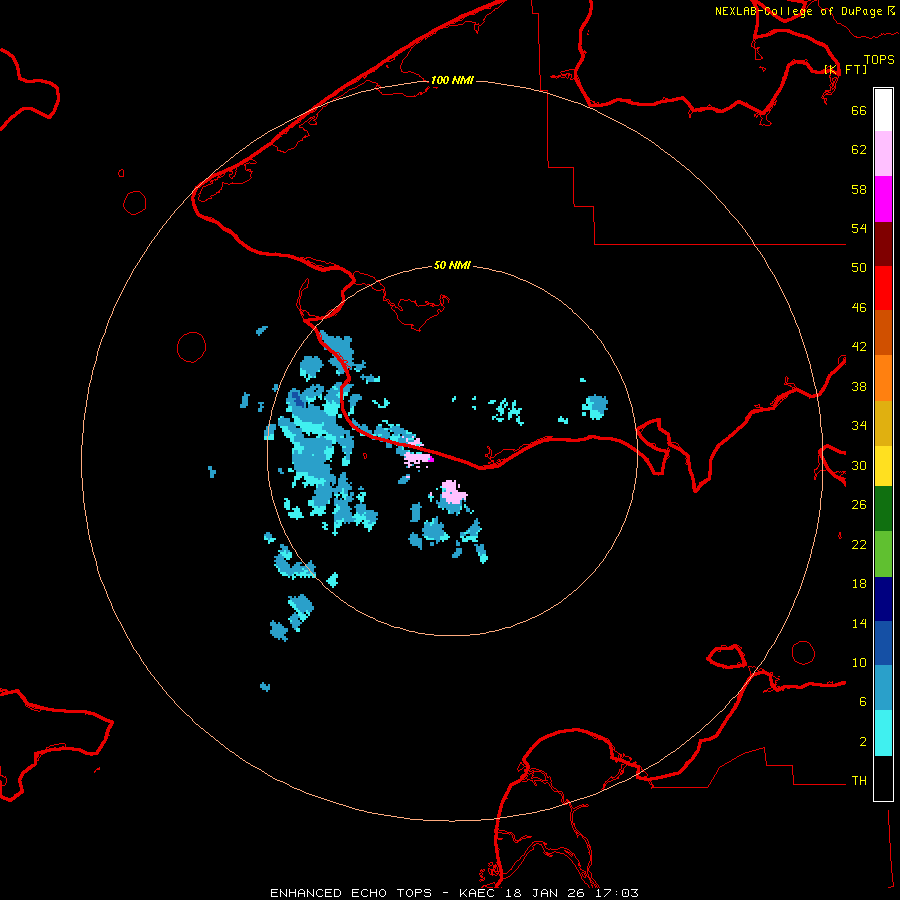Select the legend value "6"

tap(863, 702)
